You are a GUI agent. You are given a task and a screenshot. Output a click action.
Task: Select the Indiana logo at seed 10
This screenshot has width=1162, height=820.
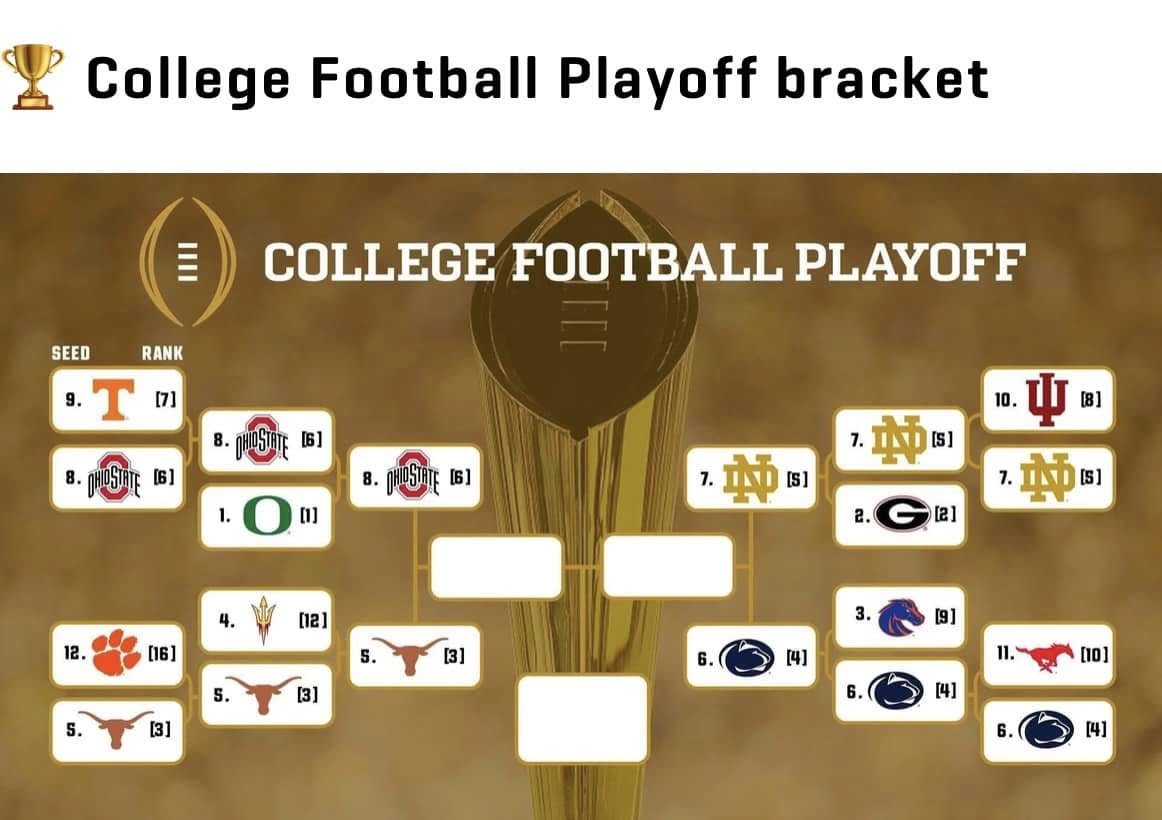pos(1047,400)
